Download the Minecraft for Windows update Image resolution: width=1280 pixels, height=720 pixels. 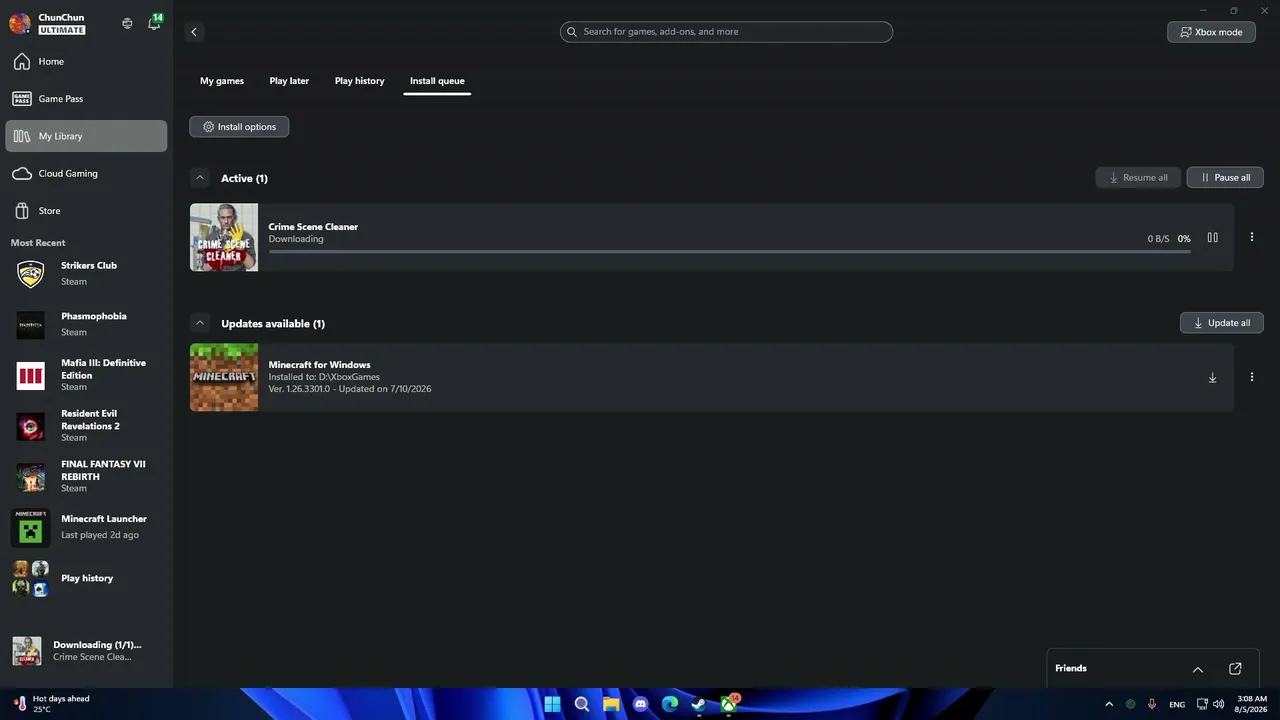(1212, 378)
